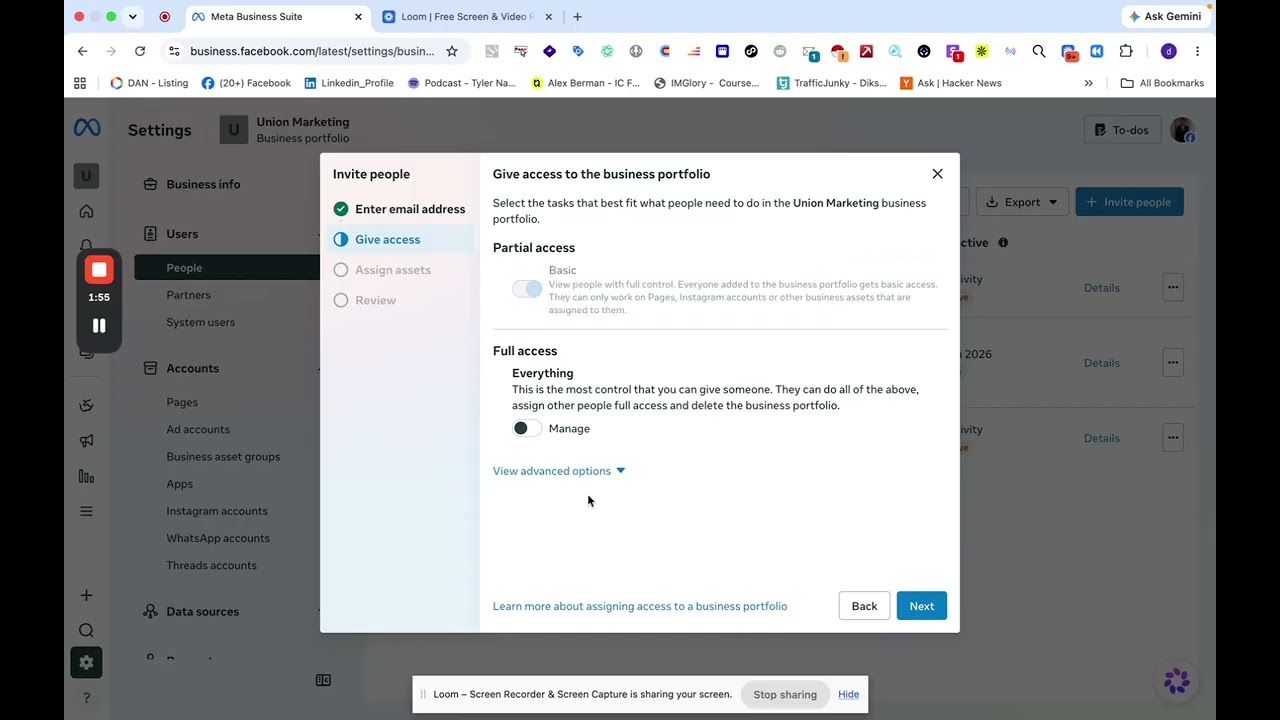Open Threads accounts
This screenshot has width=1280, height=720.
(211, 565)
